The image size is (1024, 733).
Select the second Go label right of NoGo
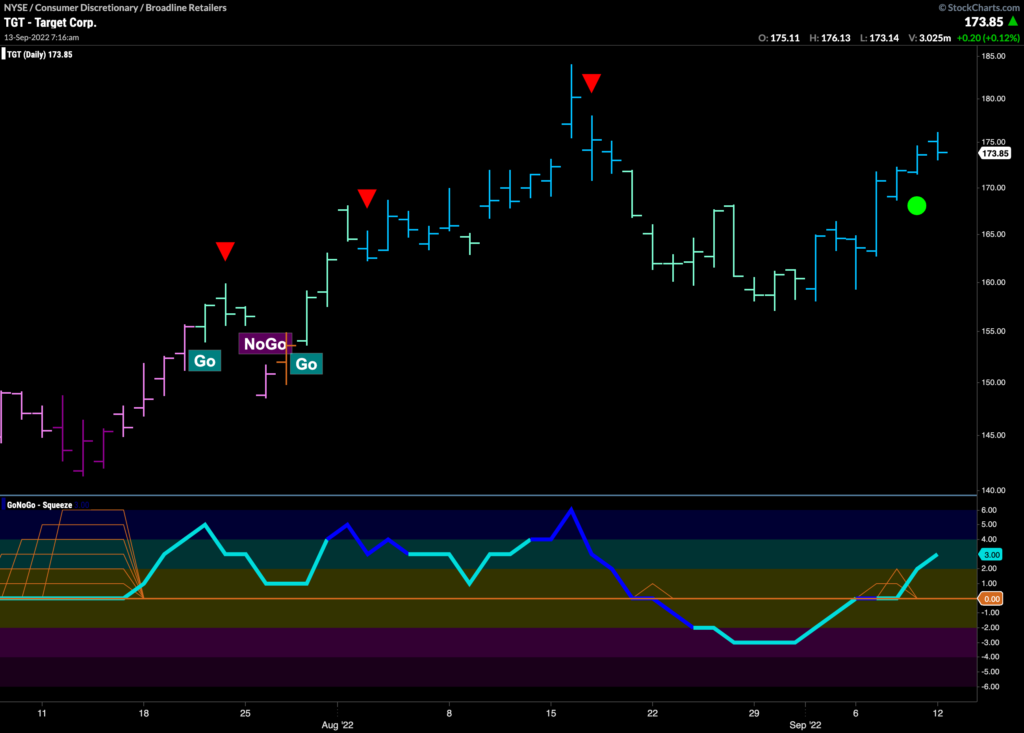[306, 364]
